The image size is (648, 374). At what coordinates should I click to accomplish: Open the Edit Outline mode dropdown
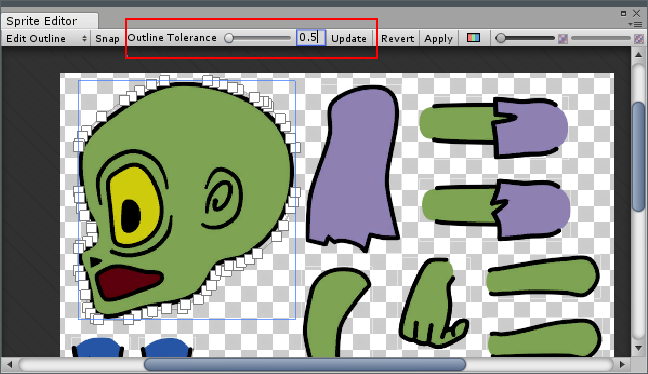tap(46, 38)
